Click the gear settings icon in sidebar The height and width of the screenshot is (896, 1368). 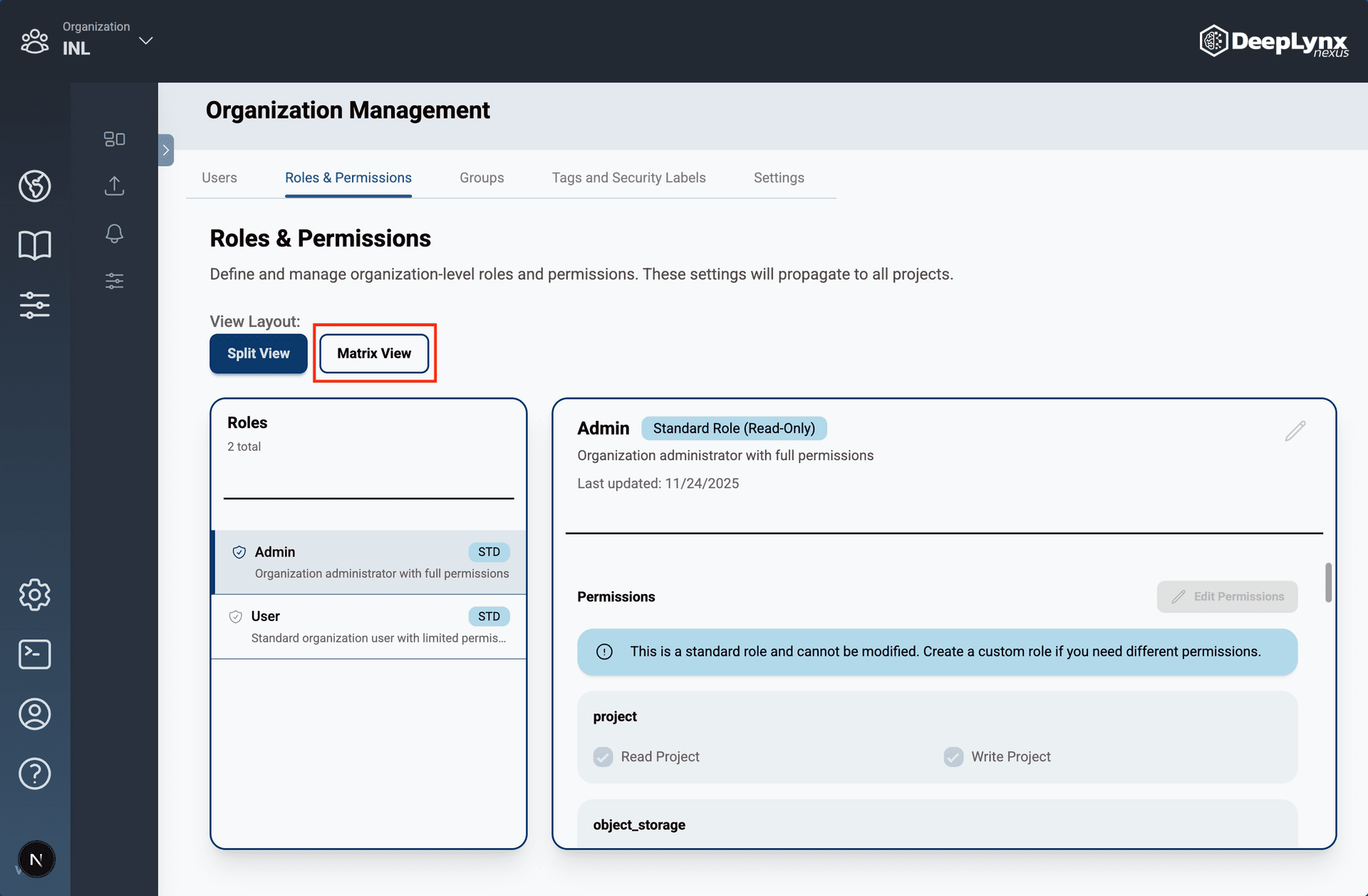point(34,594)
